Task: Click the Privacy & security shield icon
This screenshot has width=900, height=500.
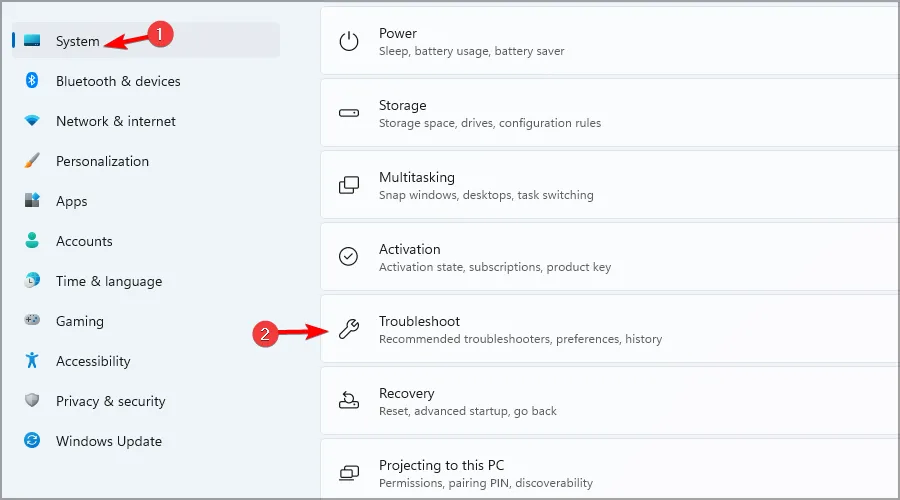Action: (33, 401)
